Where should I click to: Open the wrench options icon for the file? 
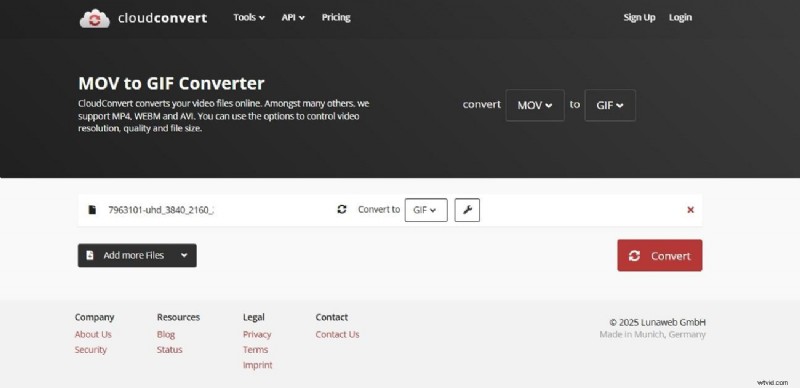pyautogui.click(x=467, y=210)
